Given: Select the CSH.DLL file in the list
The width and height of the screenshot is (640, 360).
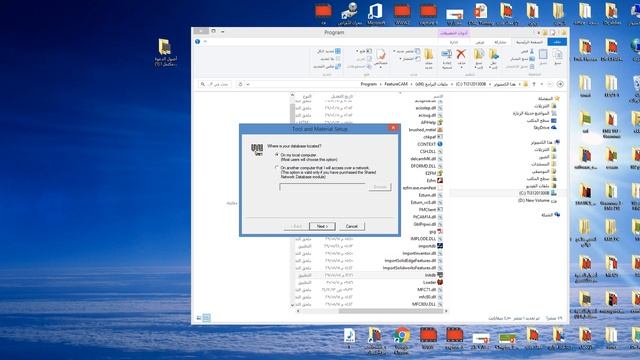Looking at the screenshot, I should (x=431, y=151).
